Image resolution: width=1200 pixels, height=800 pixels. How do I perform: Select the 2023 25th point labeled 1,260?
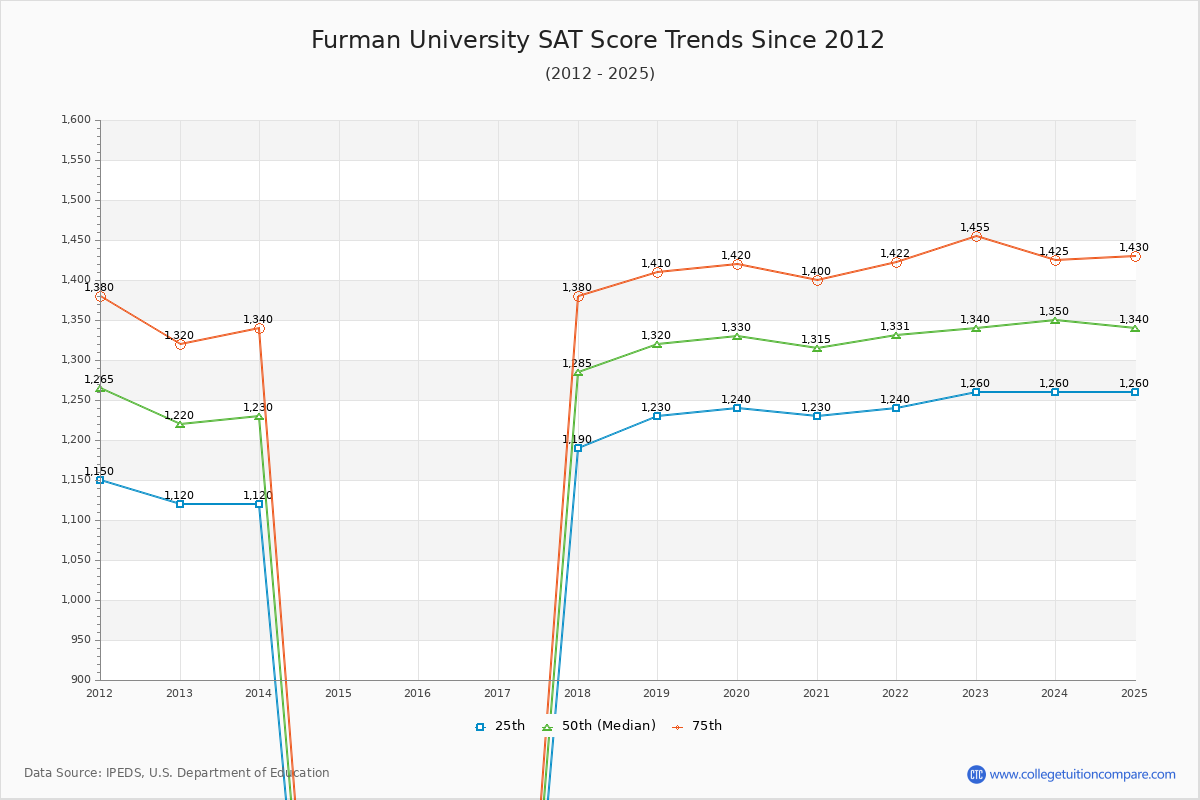976,392
